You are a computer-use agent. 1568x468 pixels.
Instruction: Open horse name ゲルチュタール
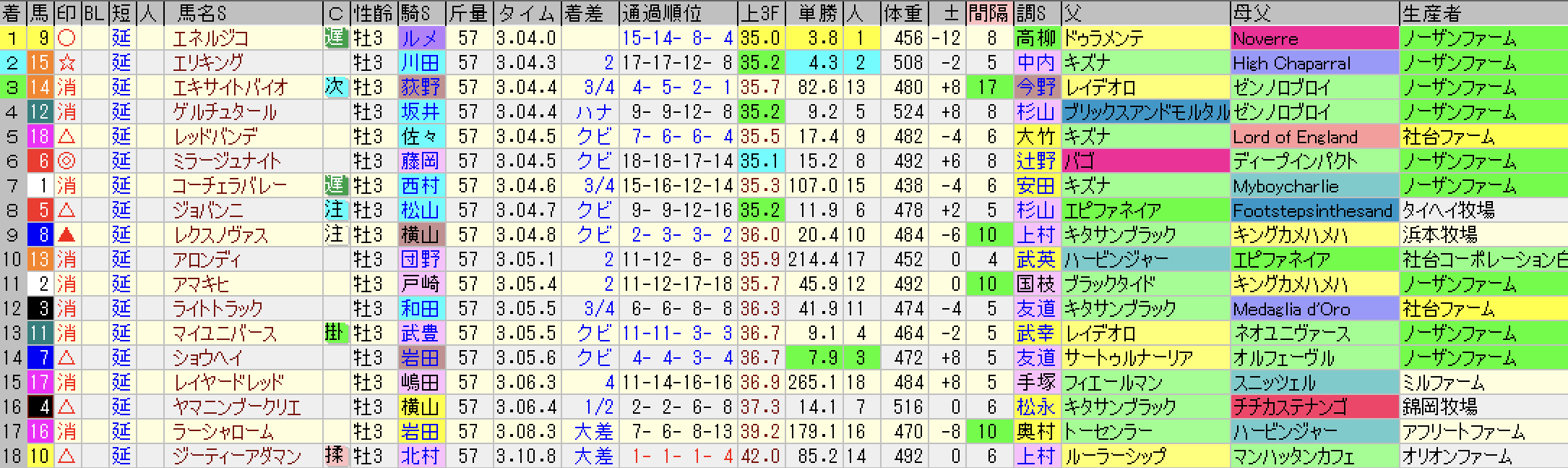(225, 112)
